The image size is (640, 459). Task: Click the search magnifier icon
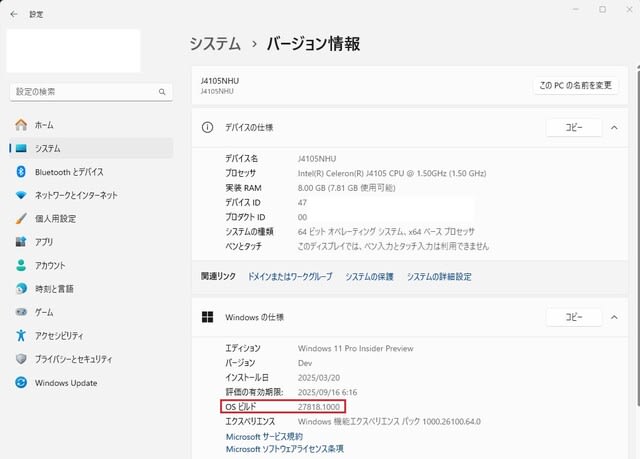162,92
